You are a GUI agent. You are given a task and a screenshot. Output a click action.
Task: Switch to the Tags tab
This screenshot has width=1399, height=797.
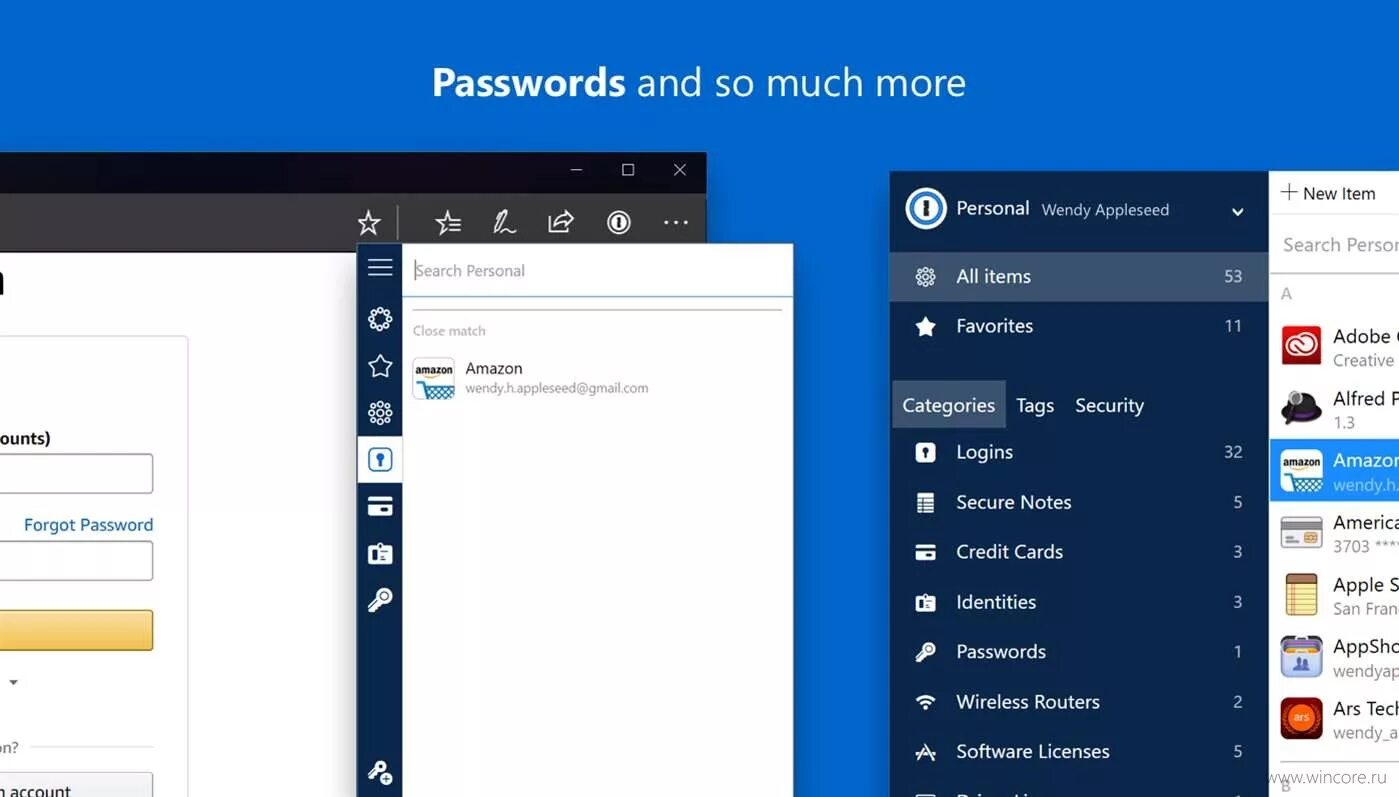tap(1034, 405)
